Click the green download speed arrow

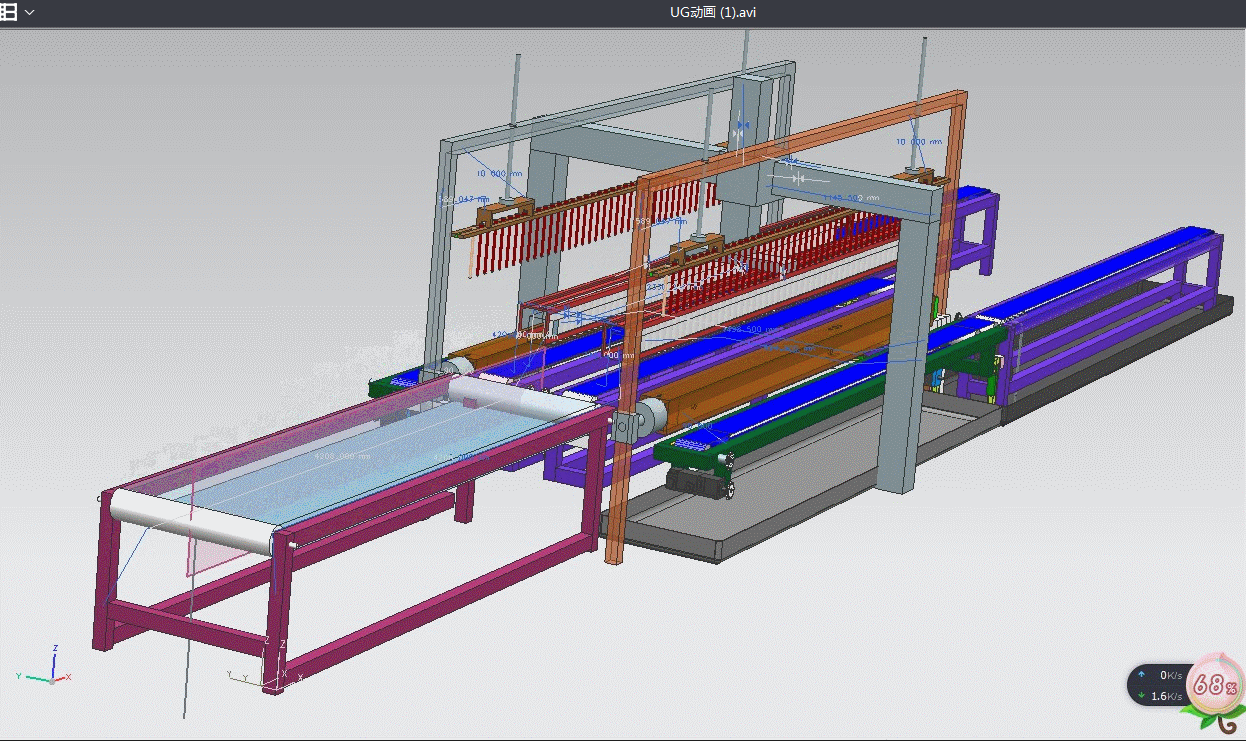click(1141, 696)
